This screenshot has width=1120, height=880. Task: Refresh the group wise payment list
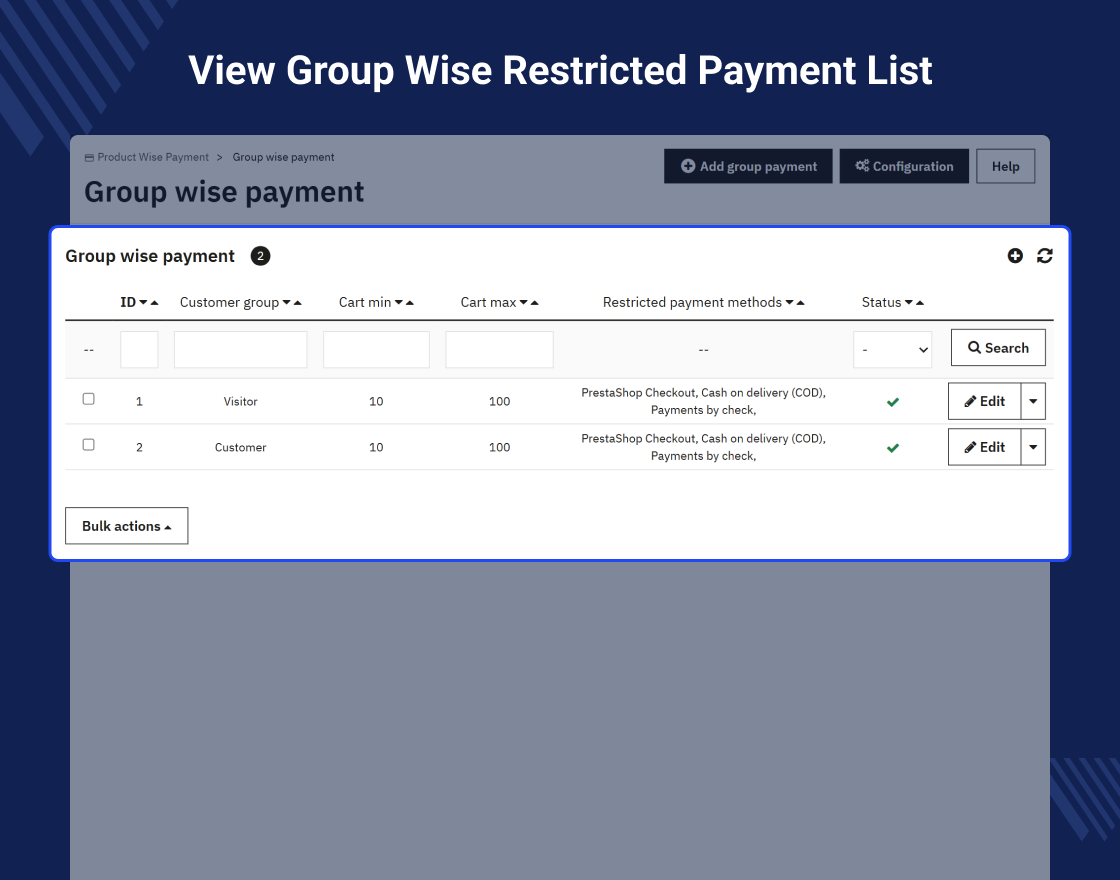1044,256
